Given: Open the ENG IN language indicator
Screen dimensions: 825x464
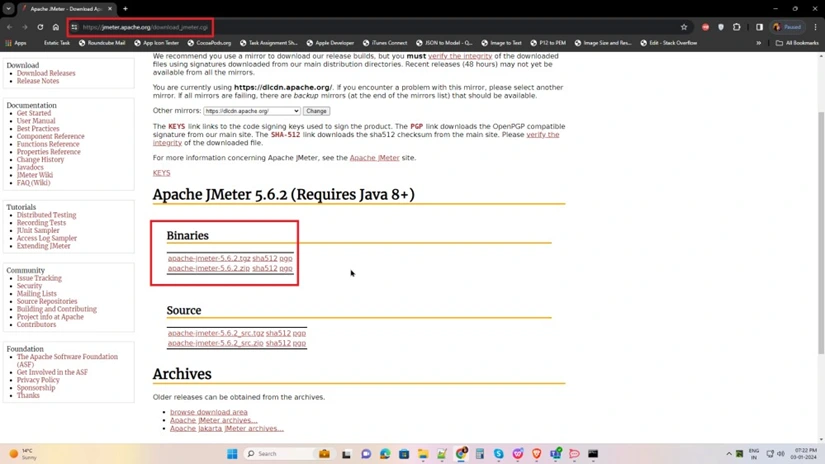Looking at the screenshot, I should point(753,453).
